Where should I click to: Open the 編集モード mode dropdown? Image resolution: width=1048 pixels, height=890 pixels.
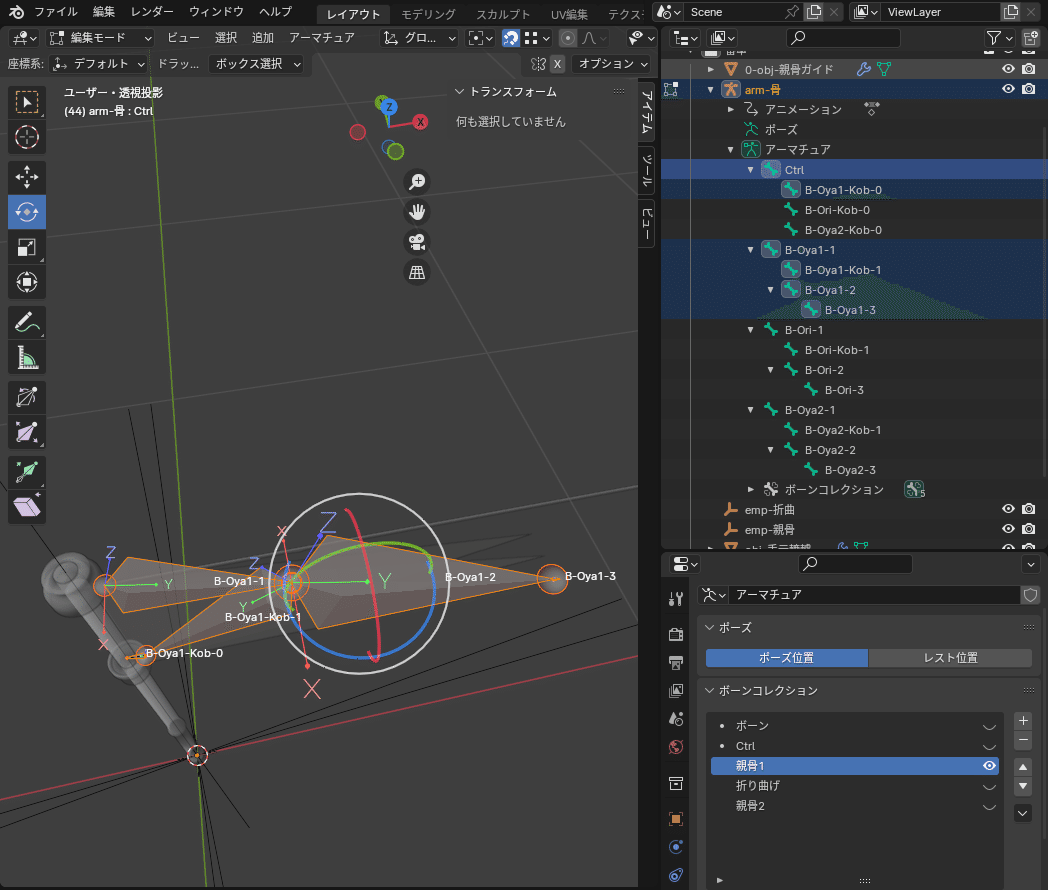point(100,37)
